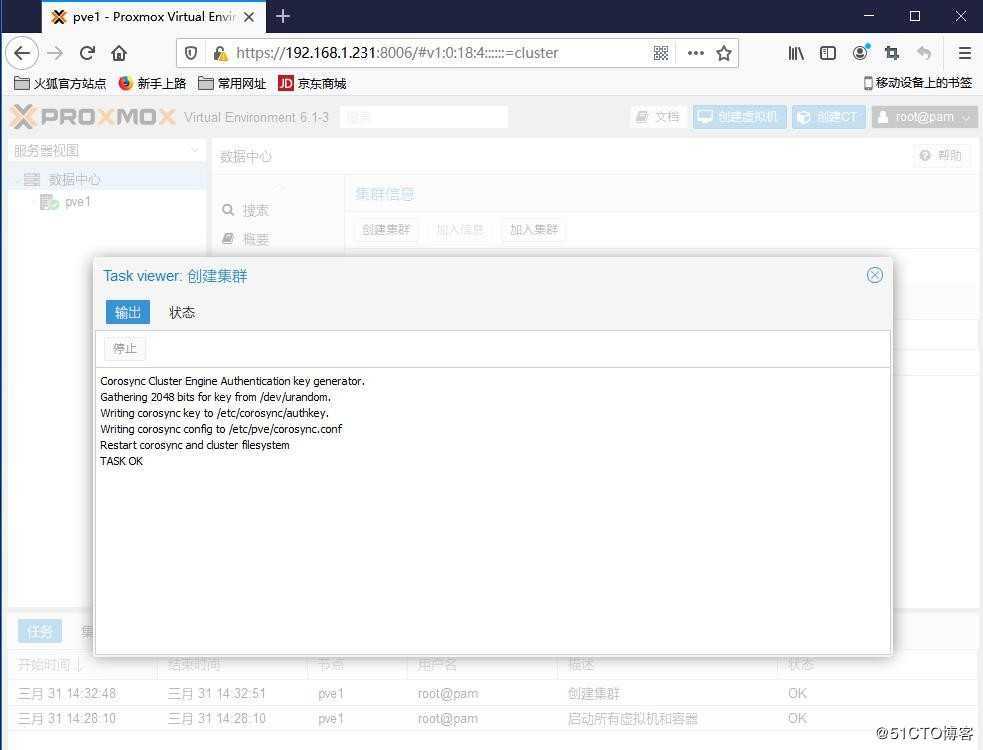Image resolution: width=983 pixels, height=750 pixels.
Task: Close the Task viewer dialog
Action: coord(875,275)
